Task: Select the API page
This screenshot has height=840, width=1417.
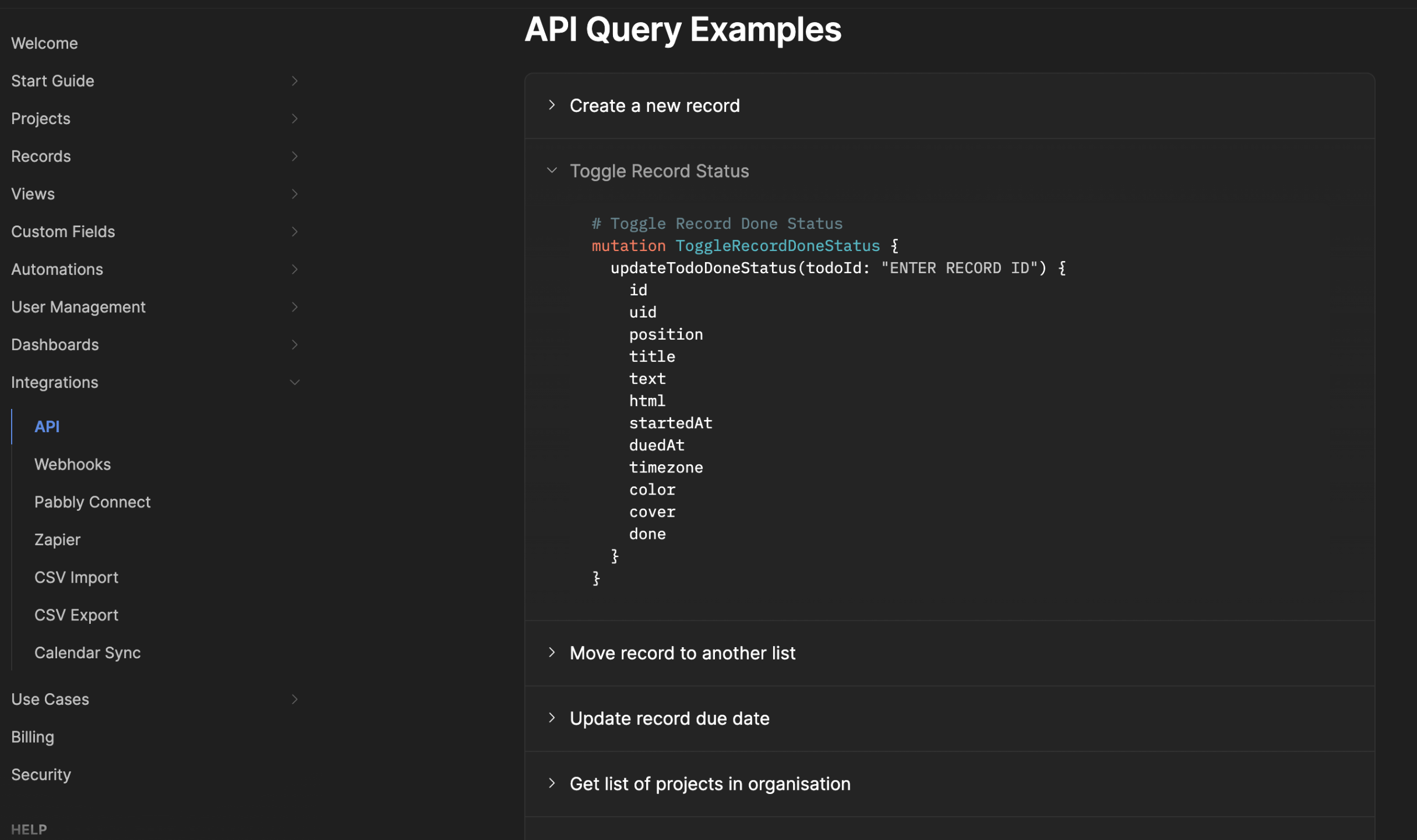Action: tap(47, 426)
